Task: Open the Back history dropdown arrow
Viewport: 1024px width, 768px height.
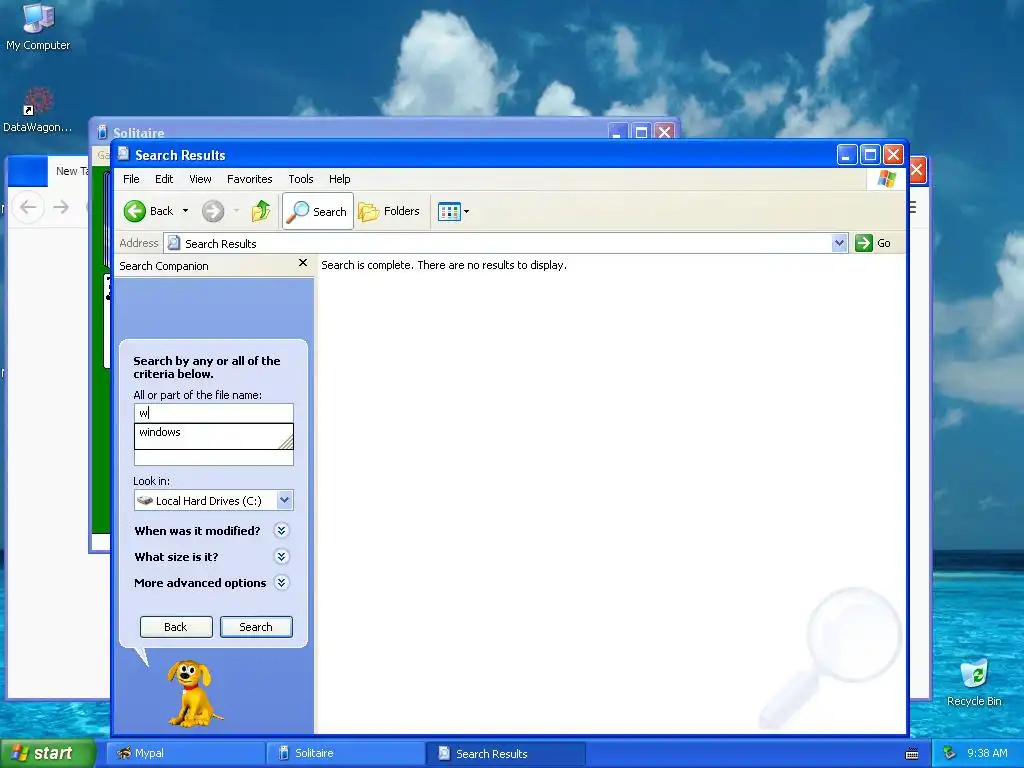Action: [185, 211]
